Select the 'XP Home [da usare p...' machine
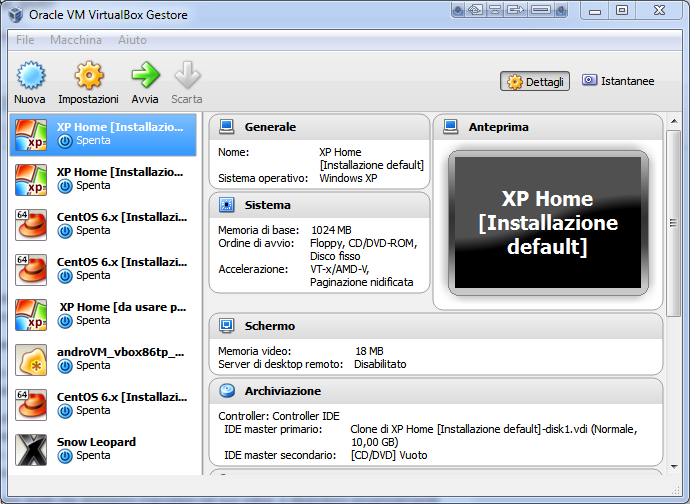The height and width of the screenshot is (504, 690). point(103,315)
